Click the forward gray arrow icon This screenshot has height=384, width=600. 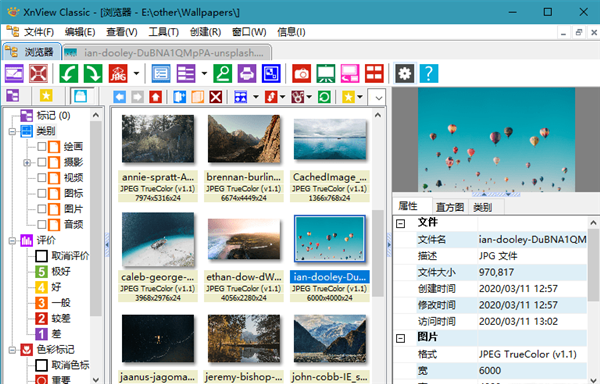[x=137, y=97]
